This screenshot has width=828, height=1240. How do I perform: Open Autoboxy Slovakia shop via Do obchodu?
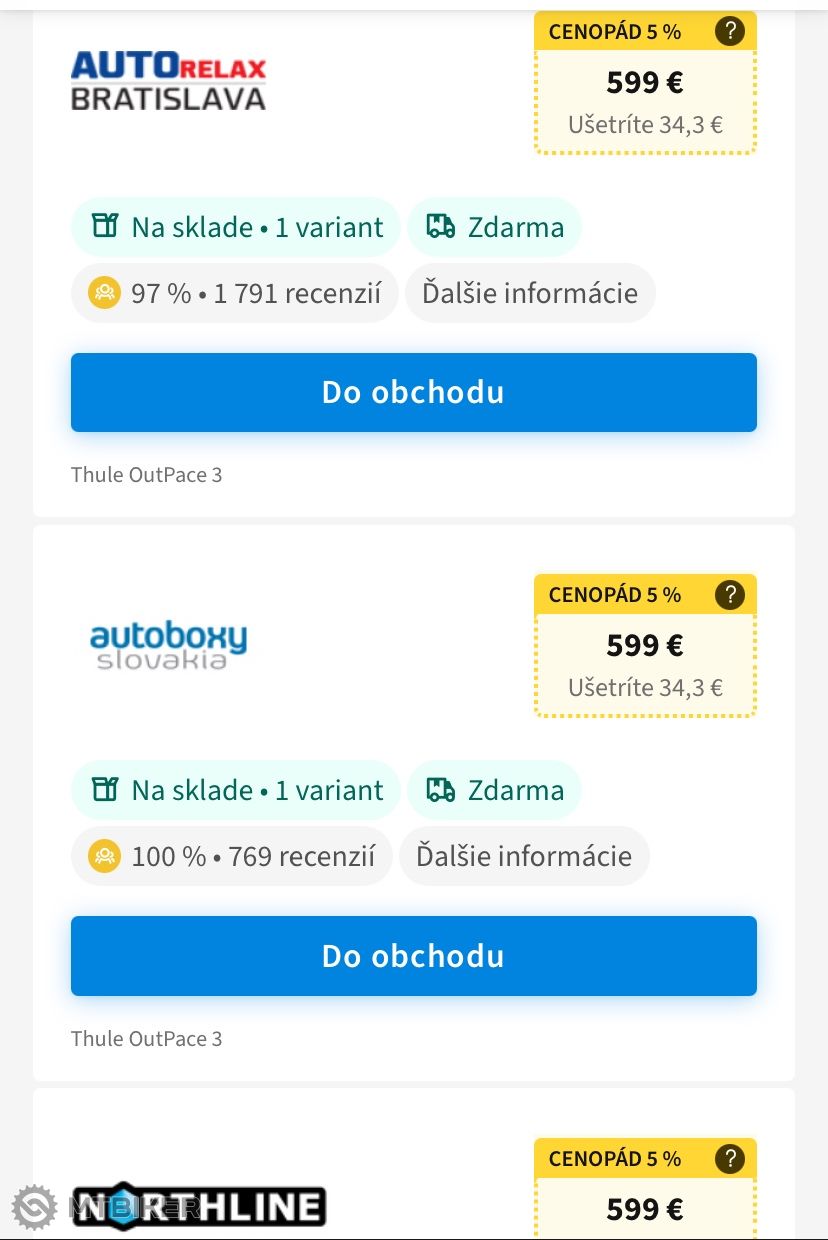tap(413, 955)
